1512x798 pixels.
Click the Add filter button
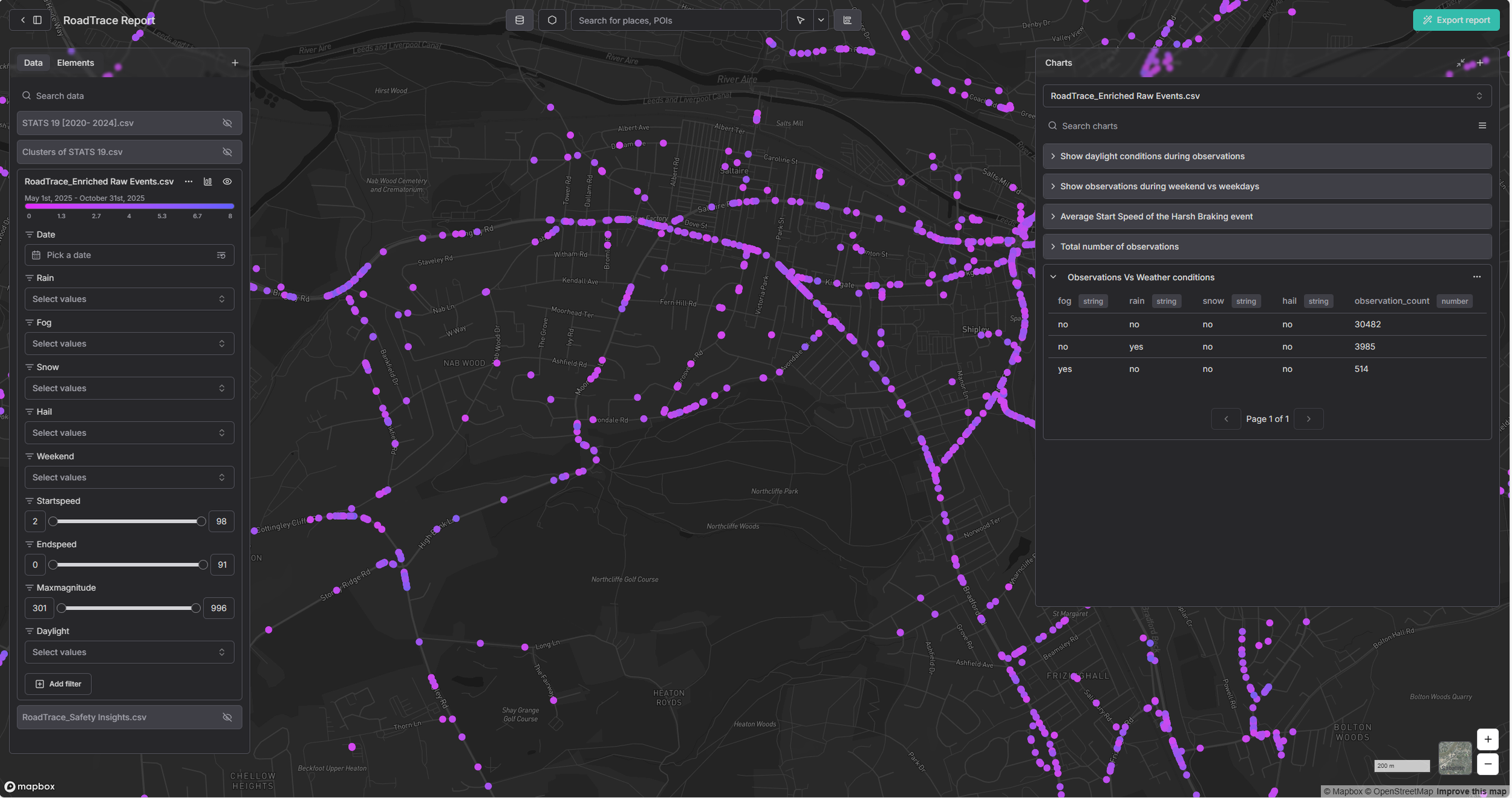(x=58, y=684)
